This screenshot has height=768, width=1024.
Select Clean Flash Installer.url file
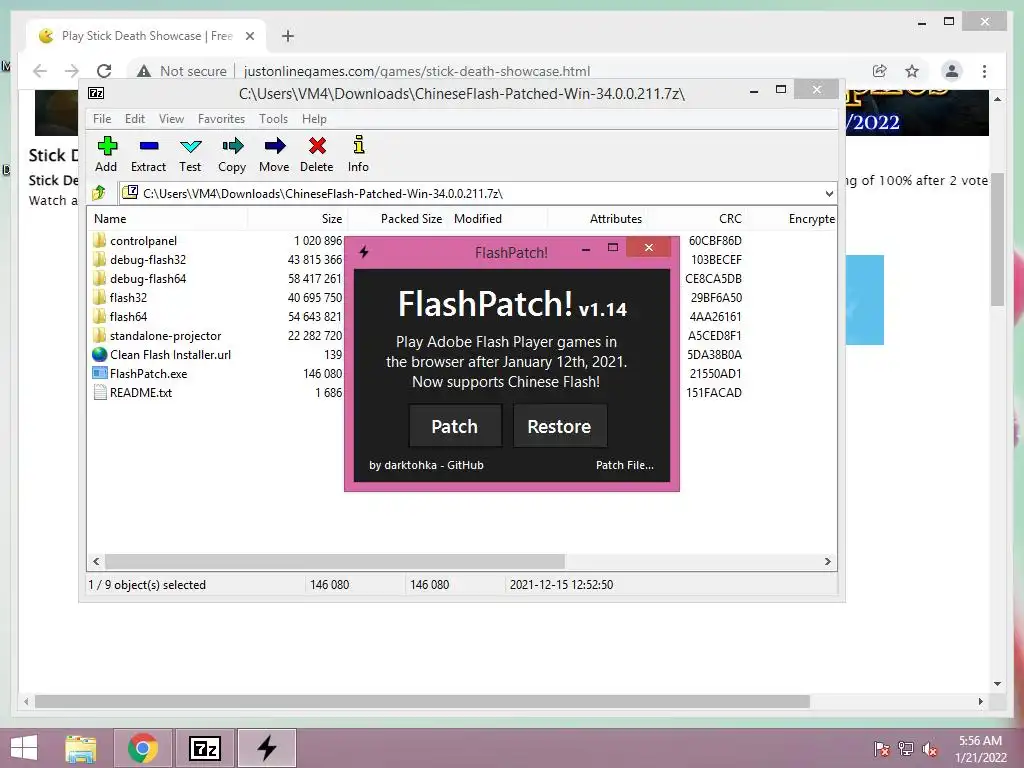point(170,355)
